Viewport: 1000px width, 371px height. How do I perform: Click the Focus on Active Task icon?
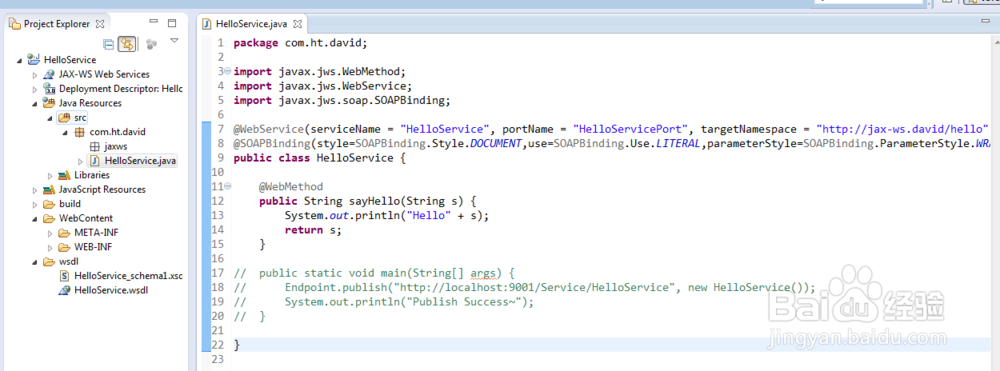[151, 44]
